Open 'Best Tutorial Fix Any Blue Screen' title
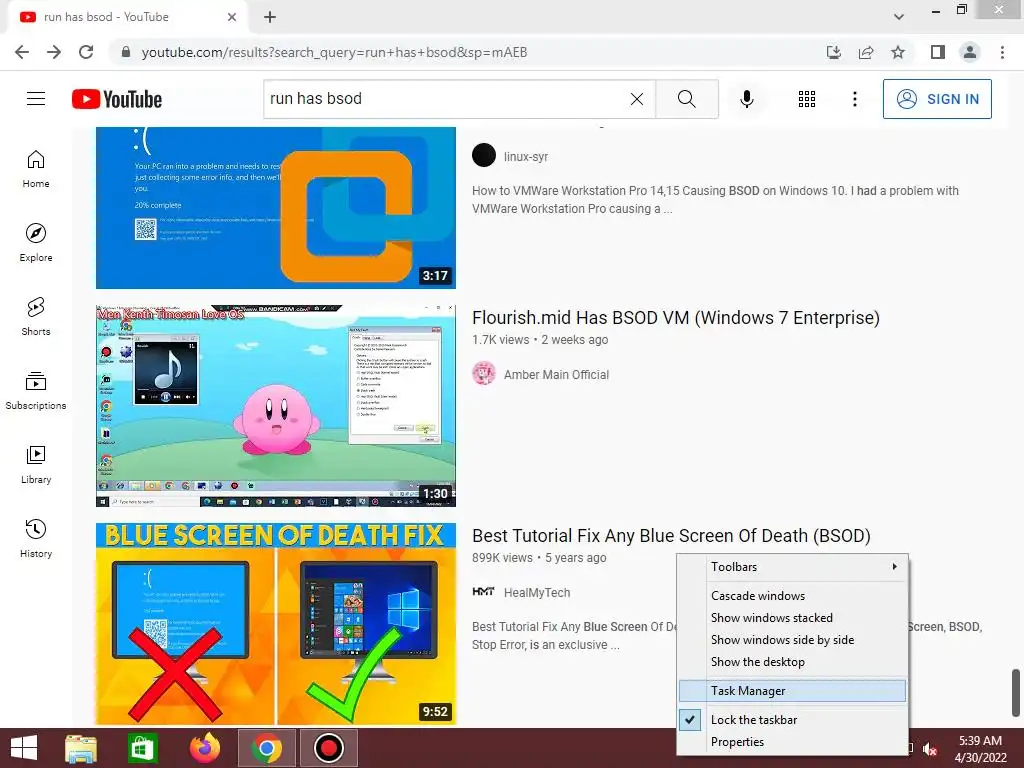The width and height of the screenshot is (1024, 768). coord(671,536)
